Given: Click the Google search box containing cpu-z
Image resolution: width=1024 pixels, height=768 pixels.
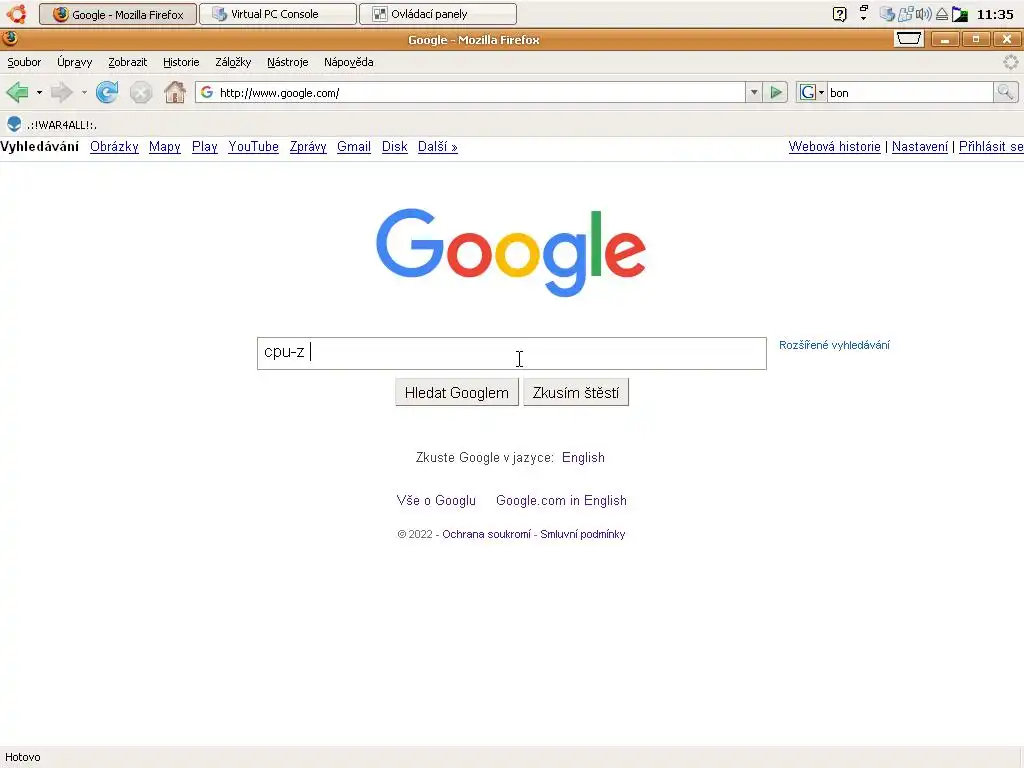Looking at the screenshot, I should click(512, 353).
